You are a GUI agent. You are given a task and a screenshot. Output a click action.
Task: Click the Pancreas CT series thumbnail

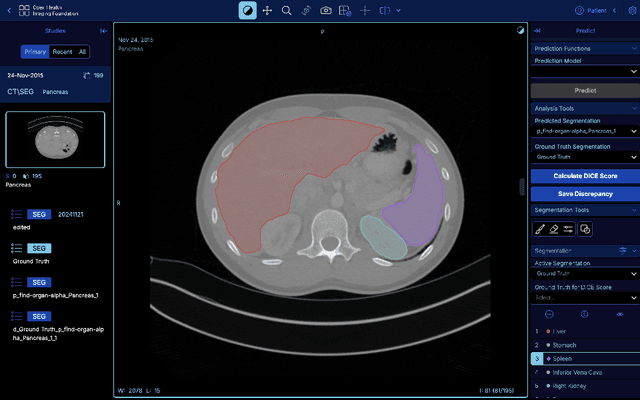point(55,140)
